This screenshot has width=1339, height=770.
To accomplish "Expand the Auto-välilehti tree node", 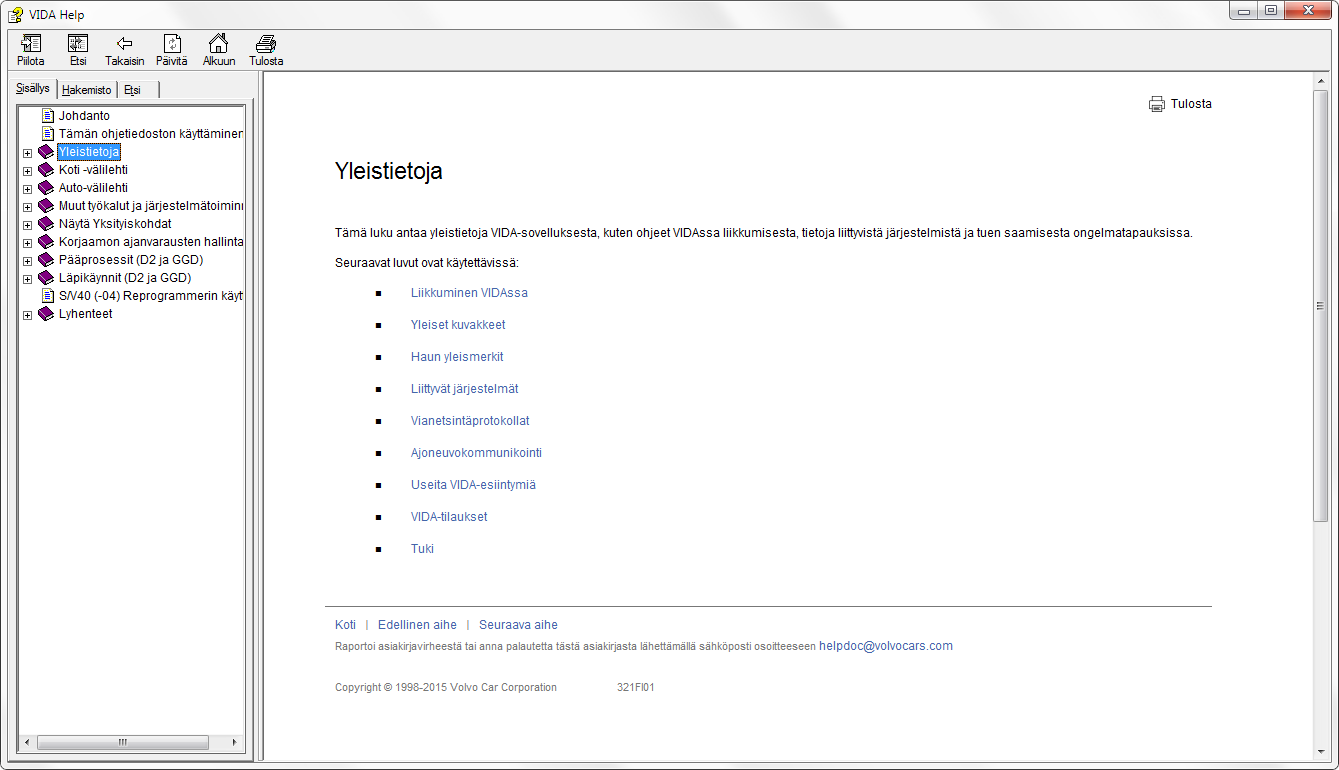I will pyautogui.click(x=27, y=189).
